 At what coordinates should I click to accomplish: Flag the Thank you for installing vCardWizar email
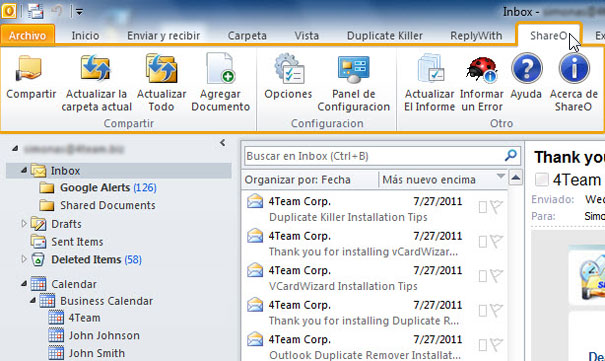point(497,241)
